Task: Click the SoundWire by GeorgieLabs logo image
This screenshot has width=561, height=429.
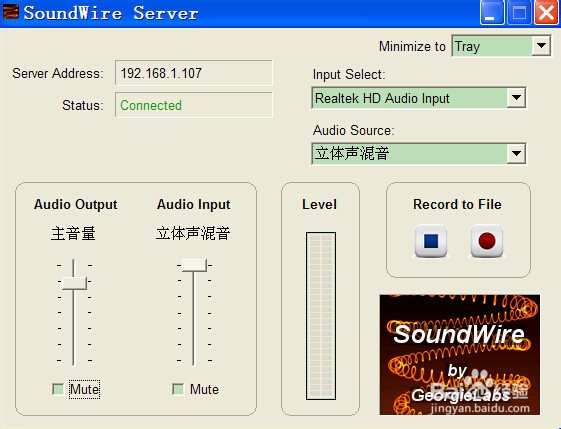Action: tap(459, 355)
